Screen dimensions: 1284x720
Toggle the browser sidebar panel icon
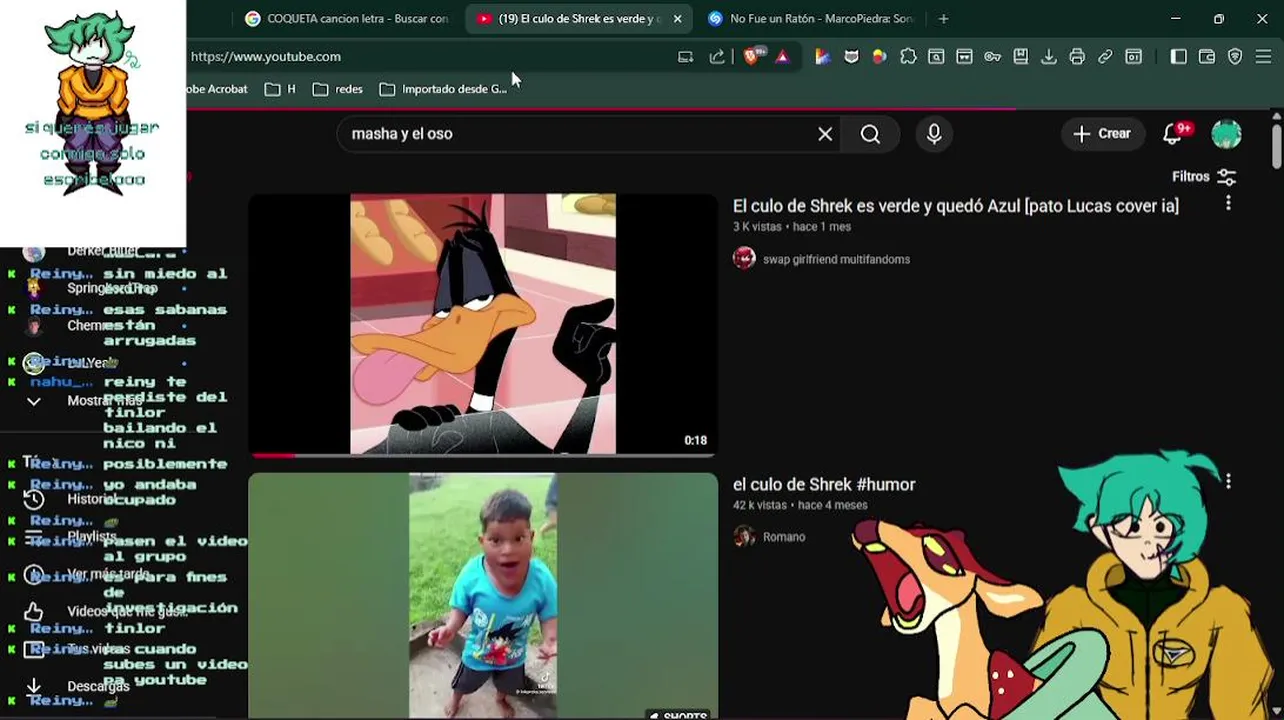click(x=1178, y=57)
